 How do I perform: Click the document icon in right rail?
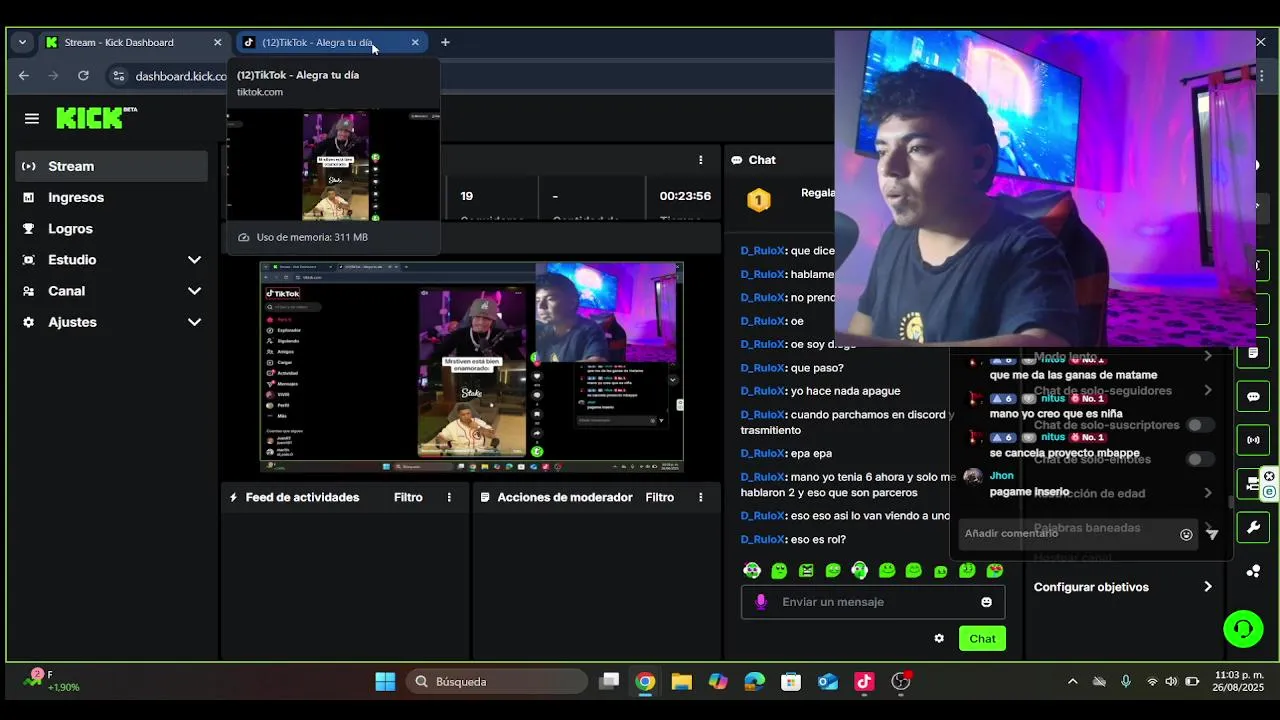click(1253, 353)
